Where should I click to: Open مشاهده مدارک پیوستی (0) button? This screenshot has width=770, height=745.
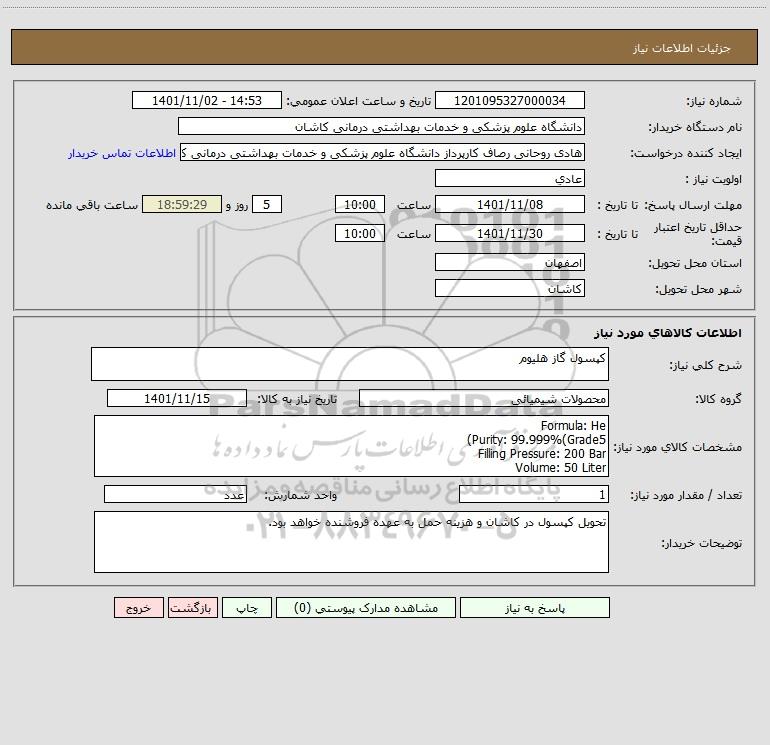(x=365, y=608)
